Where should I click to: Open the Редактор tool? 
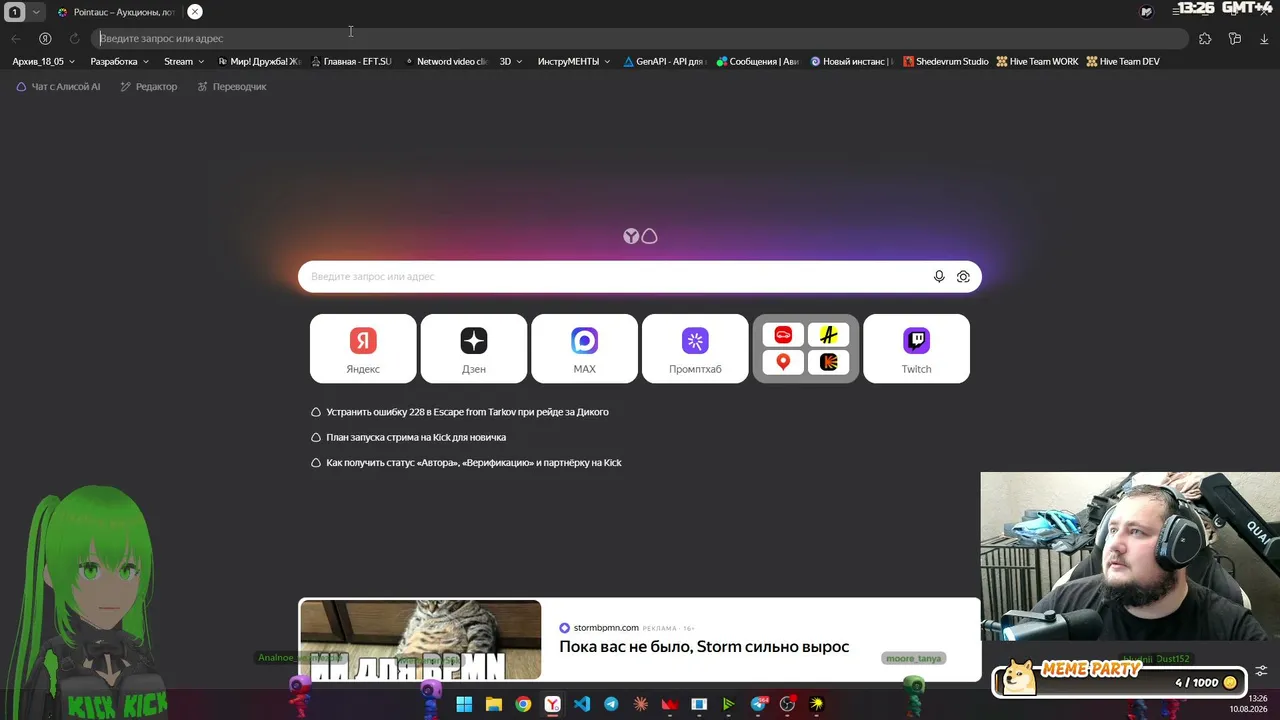pos(149,87)
